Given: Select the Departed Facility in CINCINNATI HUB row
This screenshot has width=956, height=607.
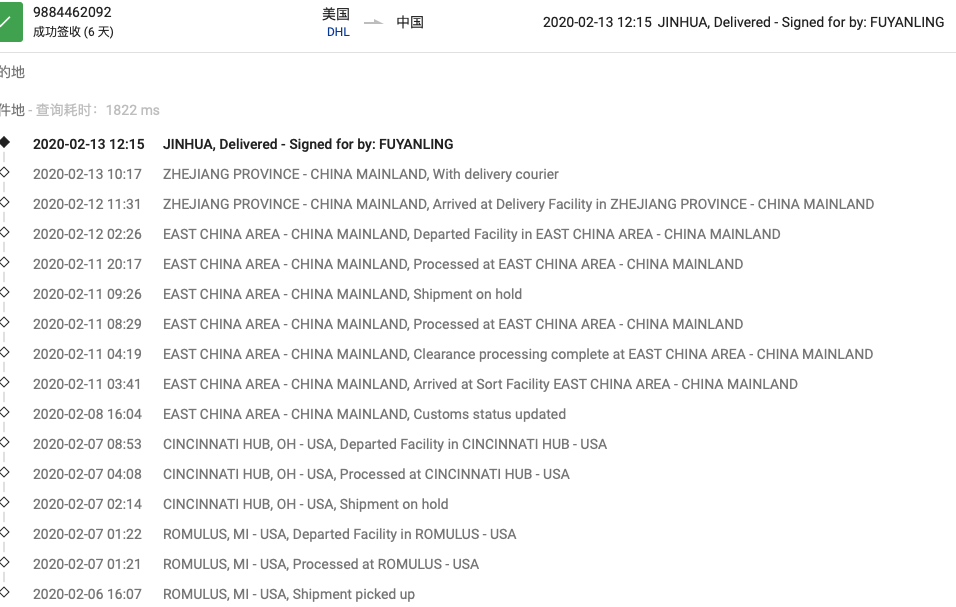Looking at the screenshot, I should pyautogui.click(x=320, y=444).
